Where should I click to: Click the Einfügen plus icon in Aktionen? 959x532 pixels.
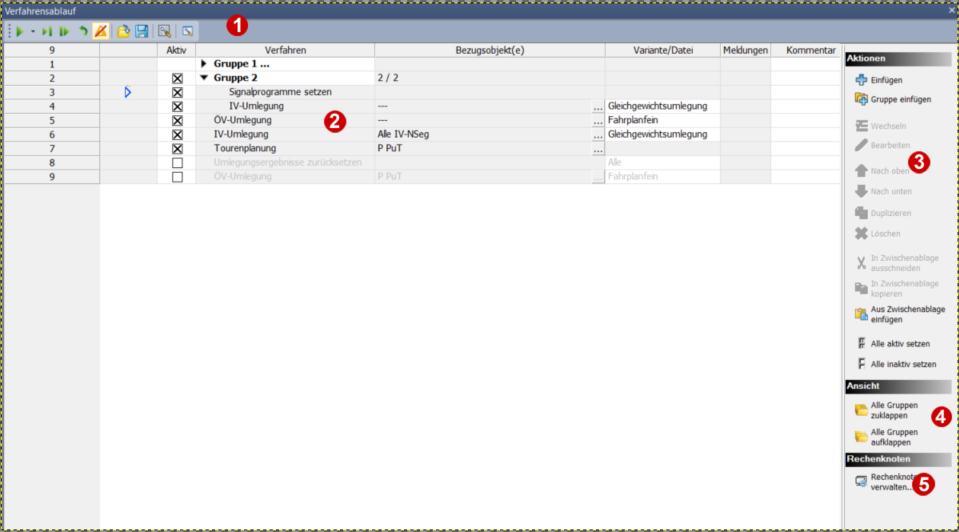click(x=861, y=79)
